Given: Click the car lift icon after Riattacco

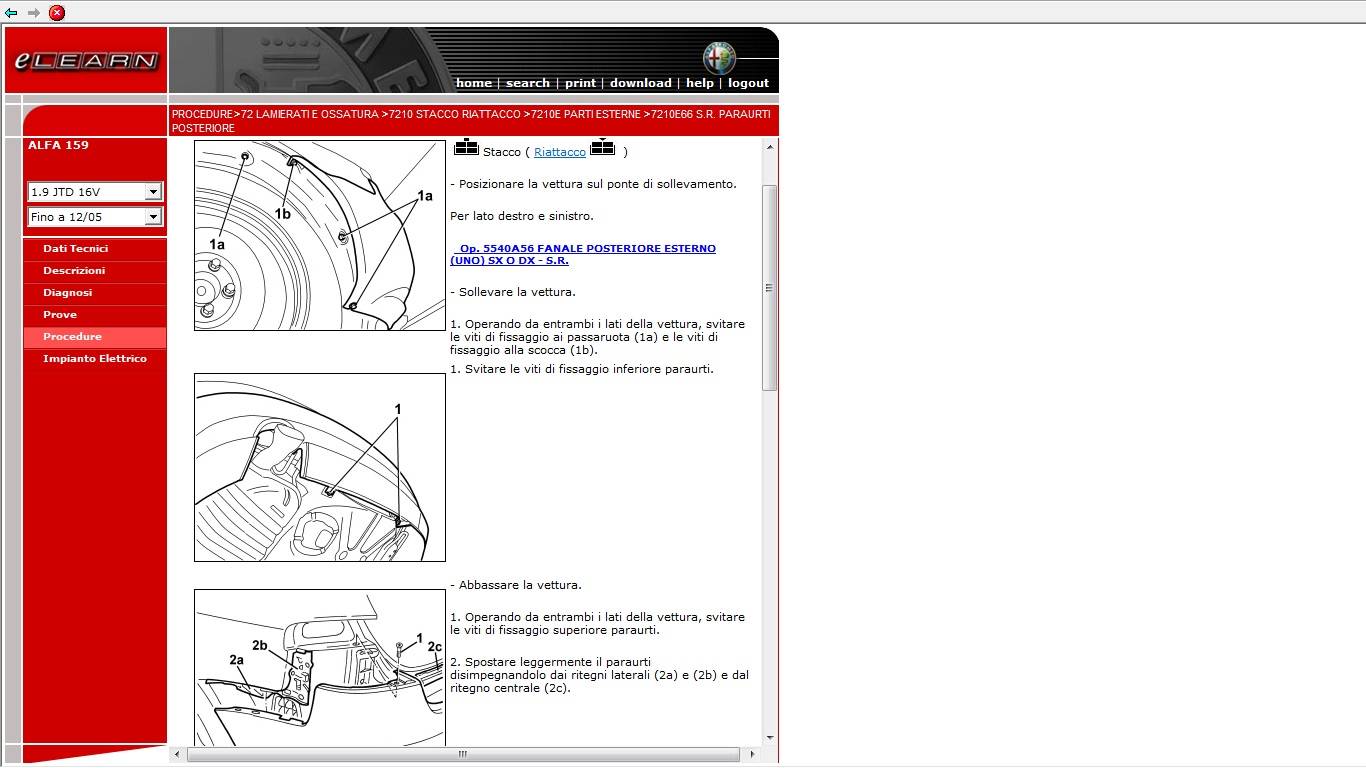Looking at the screenshot, I should (x=602, y=148).
